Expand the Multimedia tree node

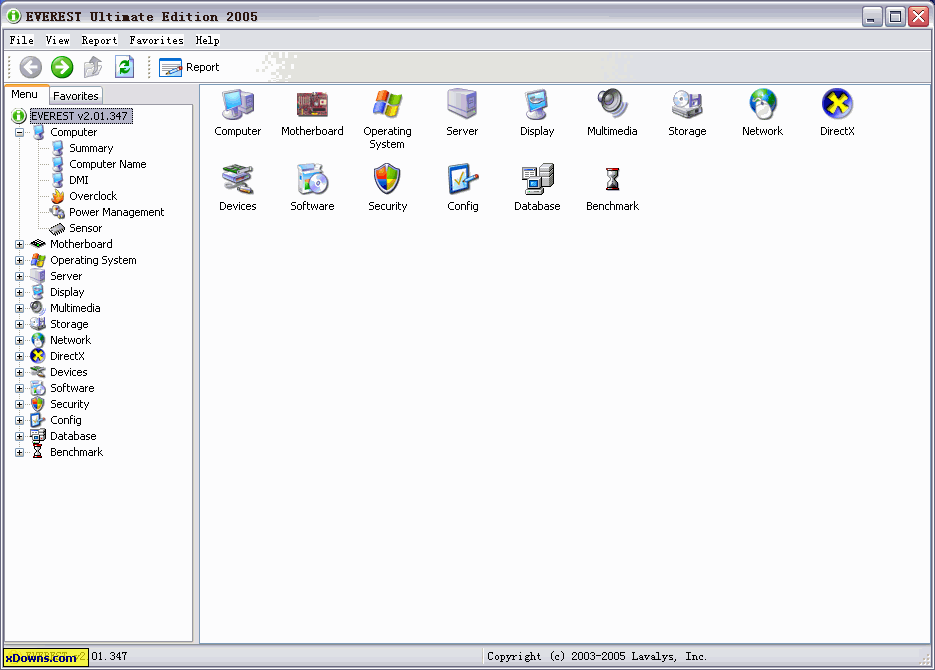tap(20, 309)
